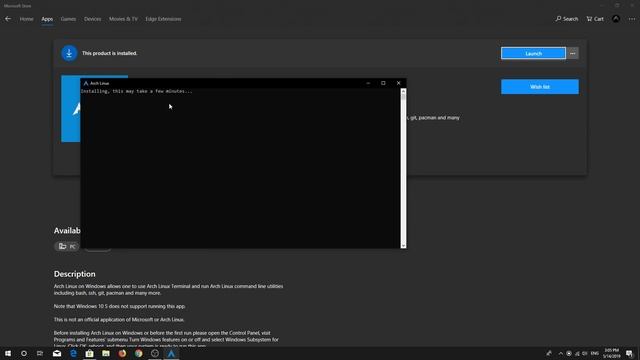Click the Launch button
Screen dimensions: 640x360
click(x=533, y=53)
